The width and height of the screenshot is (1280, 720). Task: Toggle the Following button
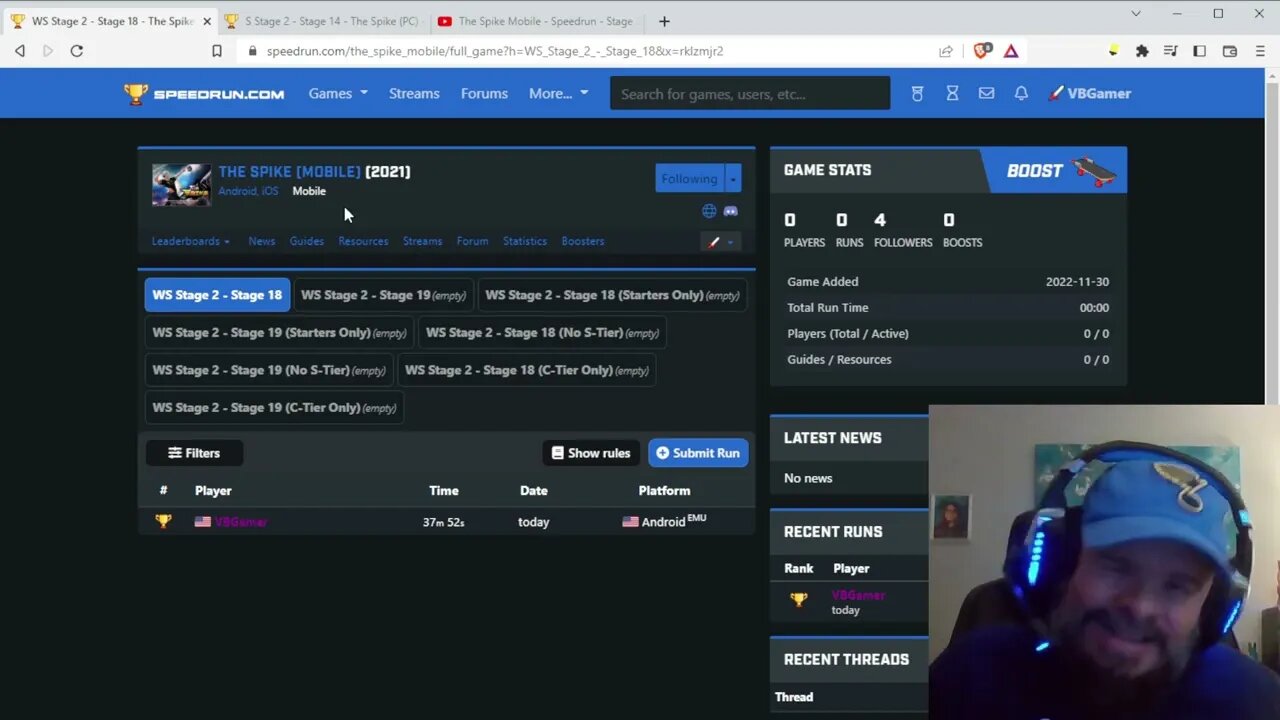689,178
